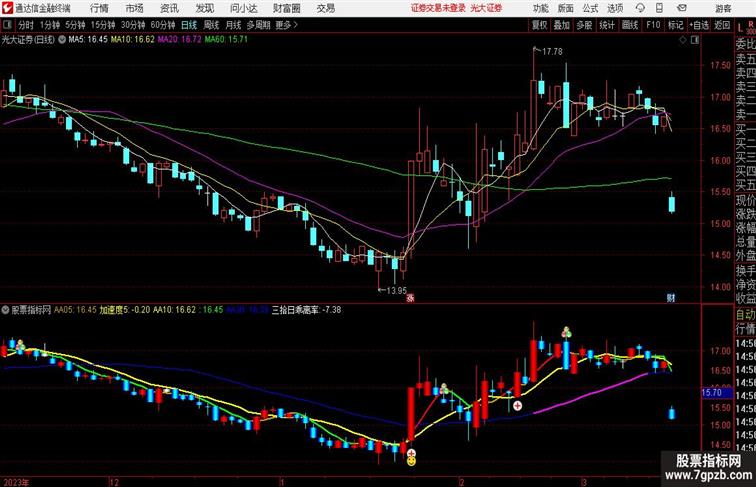This screenshot has width=756, height=487.
Task: Click the 画线 drawing toolbar button
Action: tap(630, 25)
